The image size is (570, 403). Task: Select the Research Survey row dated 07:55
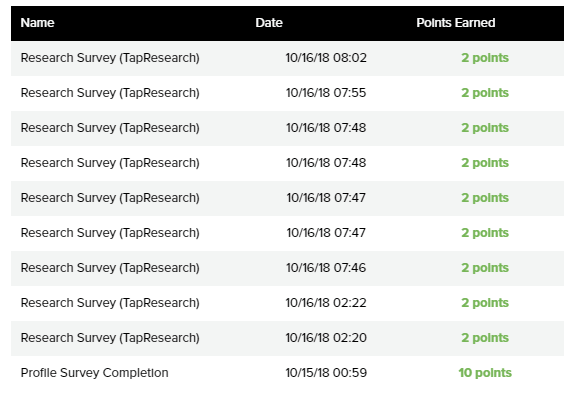(x=287, y=93)
